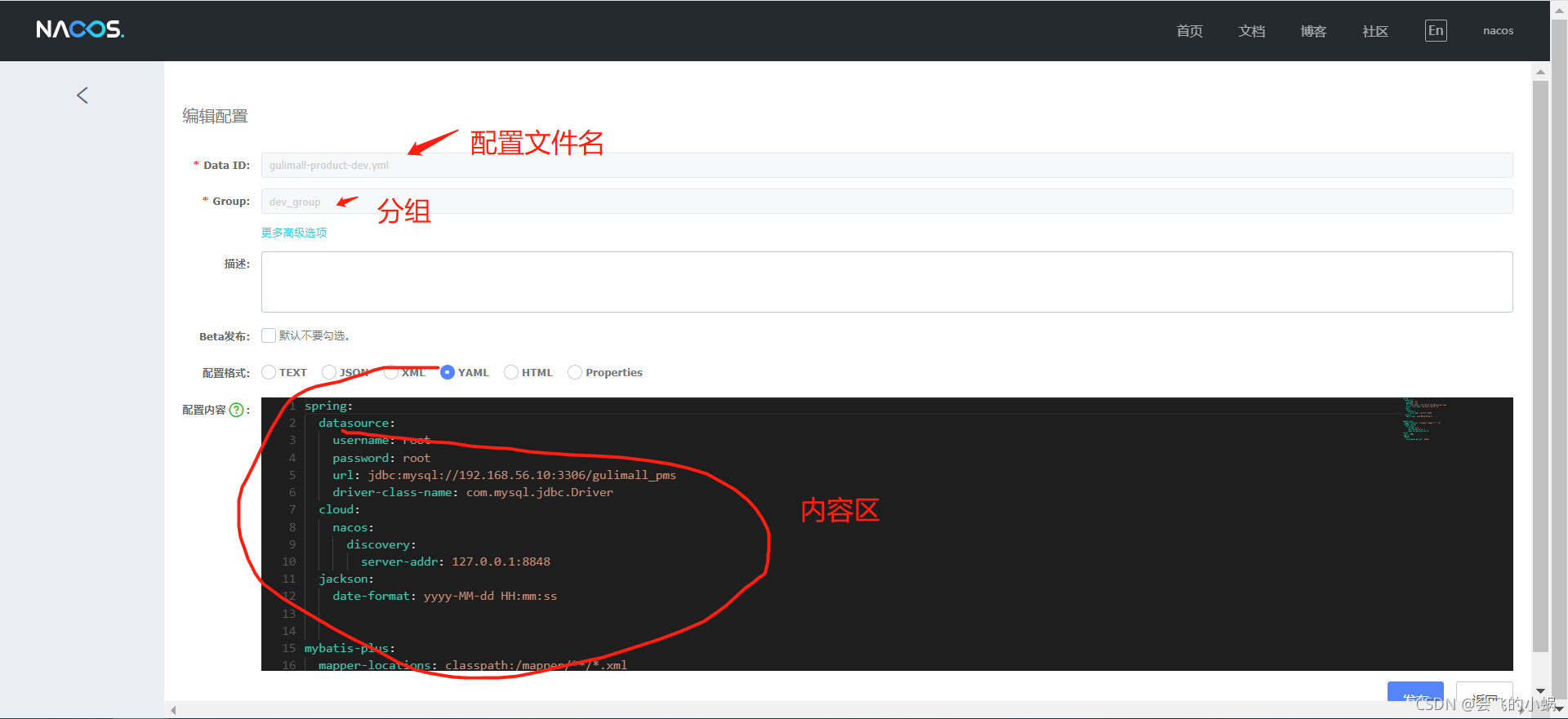Click the jdbc:mysql url line in editor
The height and width of the screenshot is (719, 1568).
504,475
